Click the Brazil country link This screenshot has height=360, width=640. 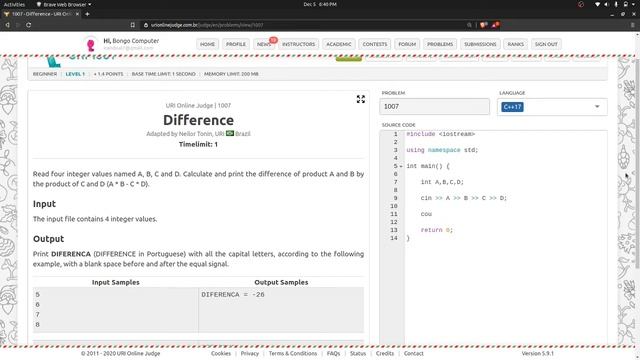243,134
